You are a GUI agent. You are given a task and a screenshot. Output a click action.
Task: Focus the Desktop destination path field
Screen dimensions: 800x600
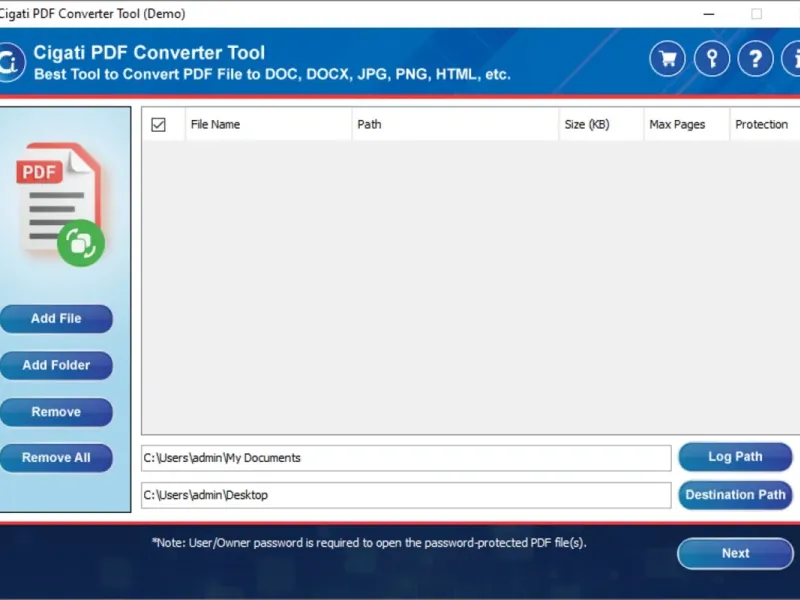(406, 495)
